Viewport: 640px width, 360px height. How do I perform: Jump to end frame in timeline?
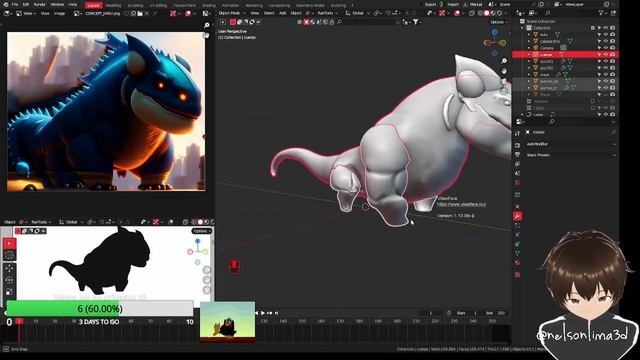(276, 313)
